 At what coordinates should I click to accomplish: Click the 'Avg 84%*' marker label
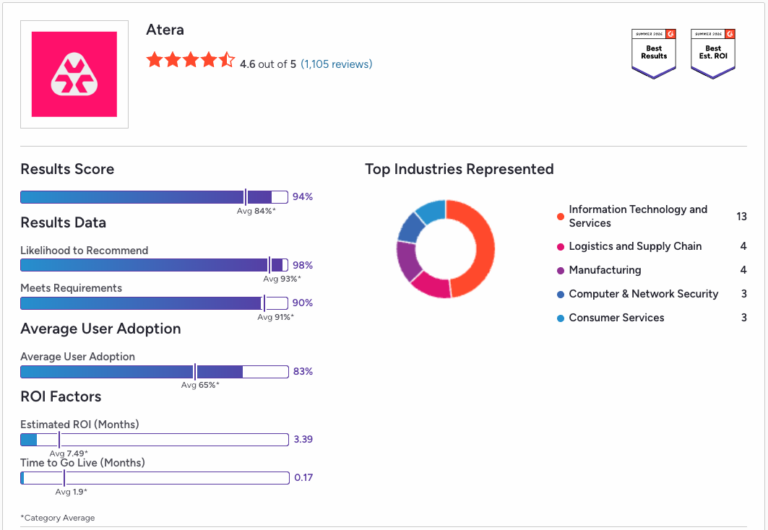click(256, 211)
